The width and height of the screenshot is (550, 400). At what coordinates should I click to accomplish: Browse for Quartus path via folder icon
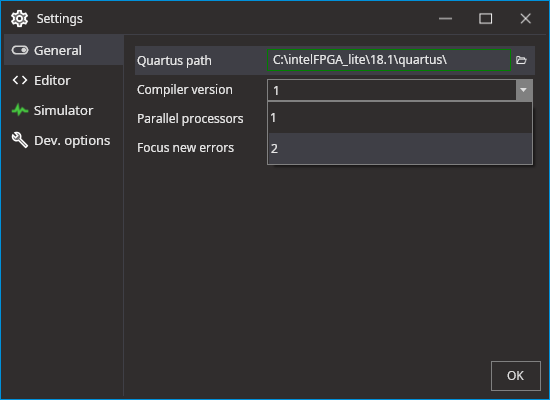[521, 60]
